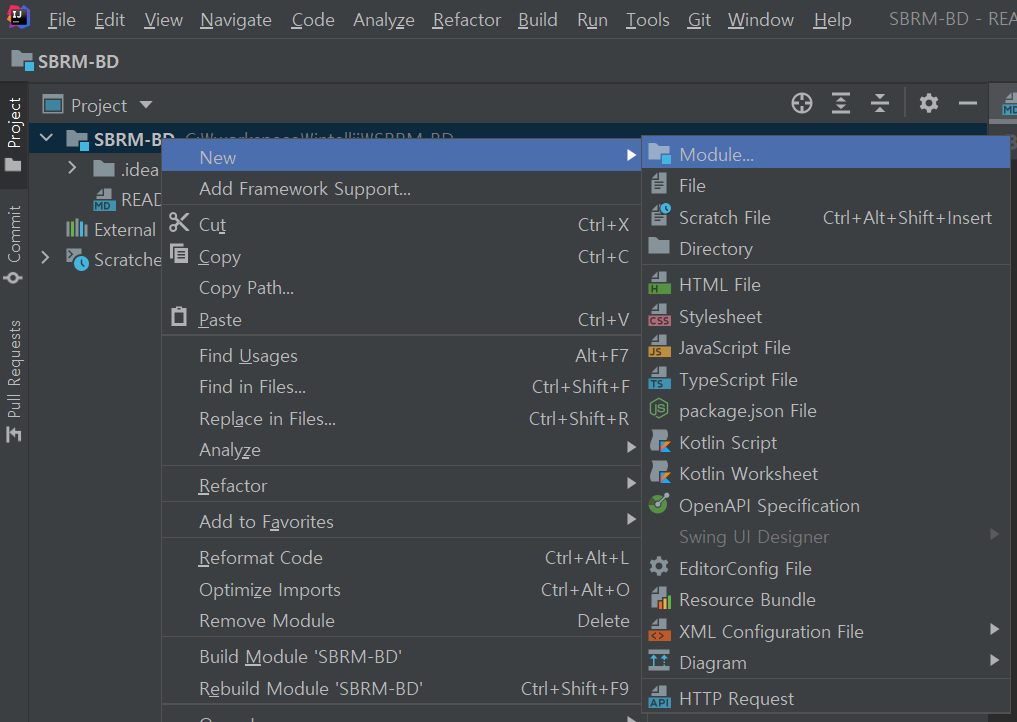
Task: Select Optimize Imports entry
Action: (401, 589)
